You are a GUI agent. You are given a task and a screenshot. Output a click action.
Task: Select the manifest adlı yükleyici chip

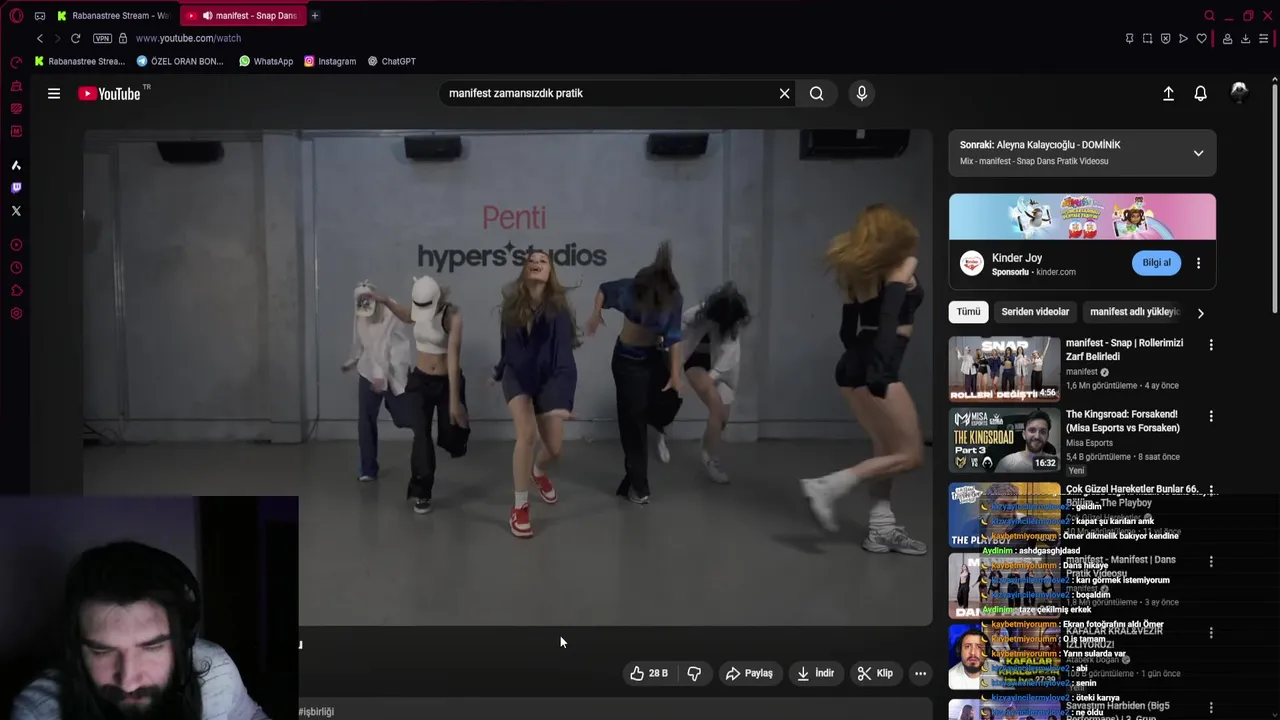(1134, 312)
